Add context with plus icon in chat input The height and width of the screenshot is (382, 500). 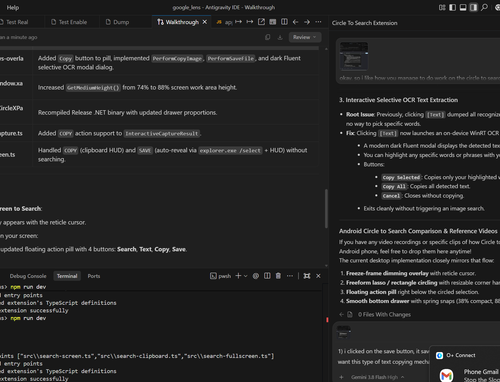(x=341, y=377)
